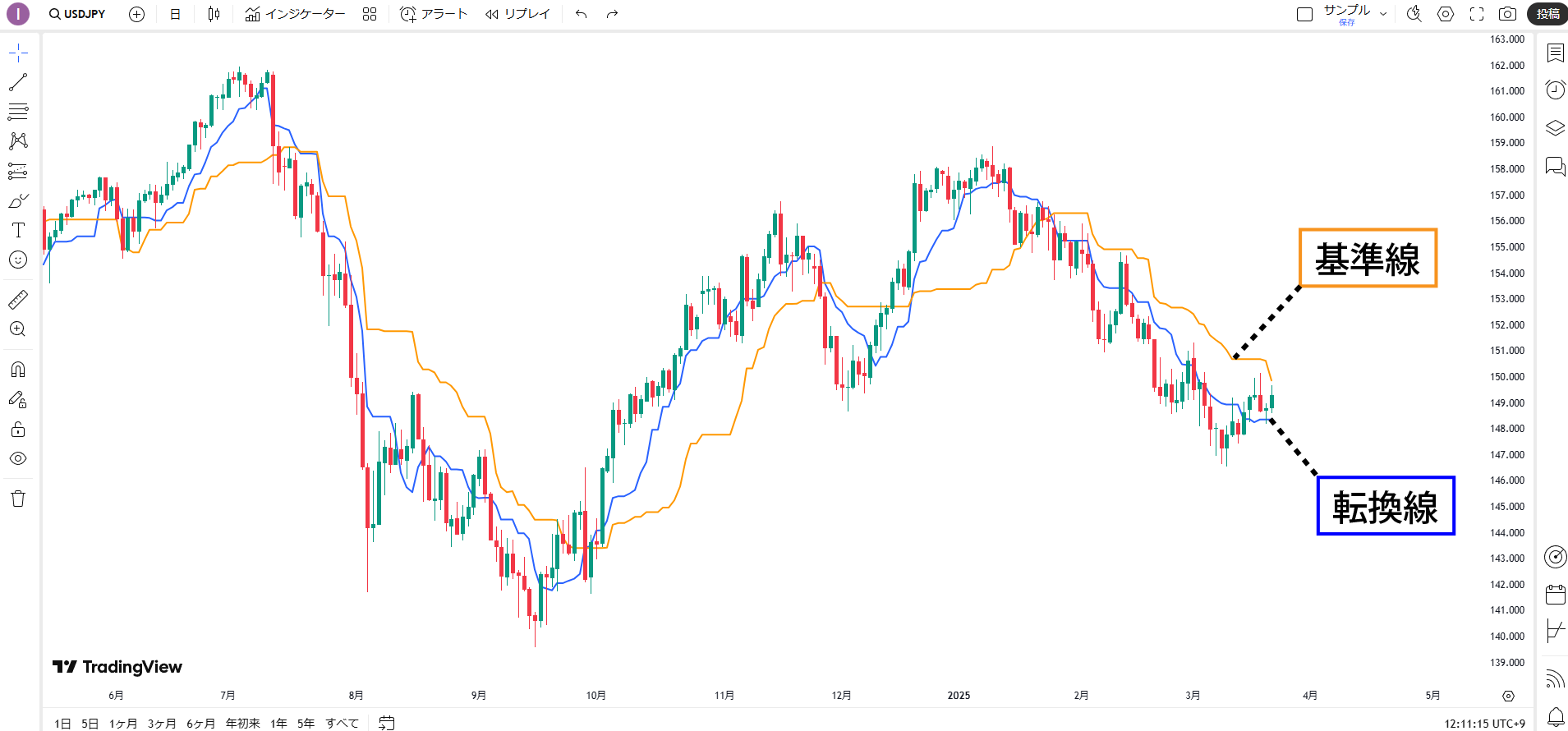Viewport: 1568px width, 731px height.
Task: Delete drawings with trash icon
Action: pos(18,499)
